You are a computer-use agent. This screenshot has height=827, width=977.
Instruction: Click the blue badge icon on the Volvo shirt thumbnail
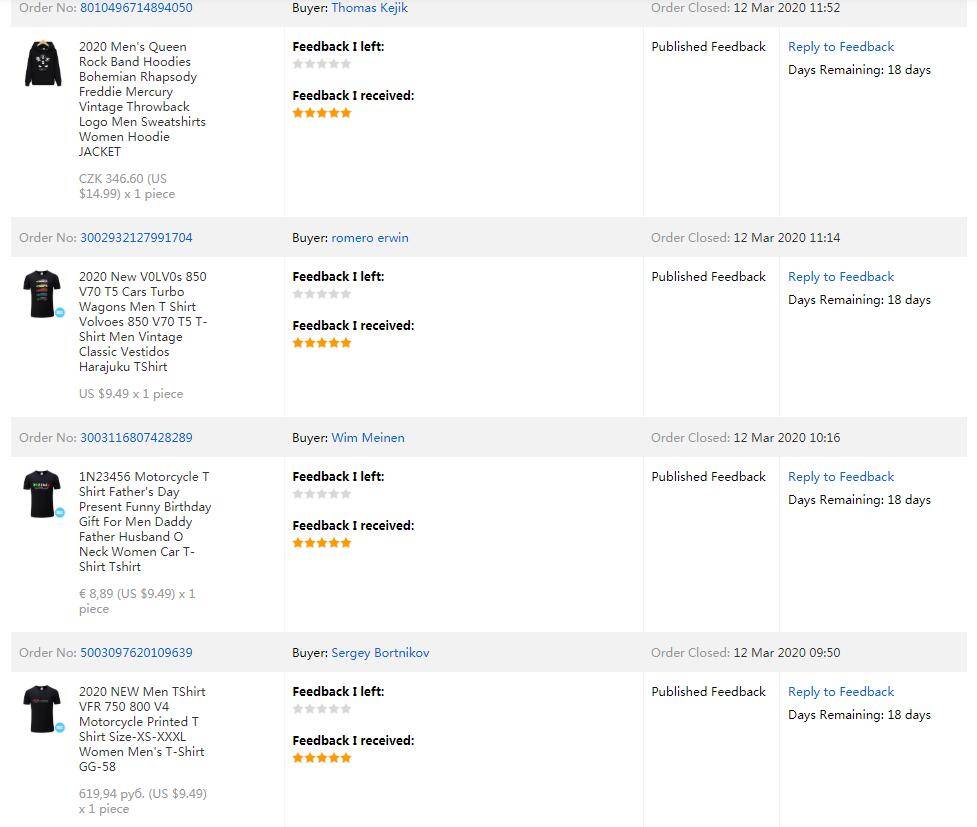[x=60, y=313]
